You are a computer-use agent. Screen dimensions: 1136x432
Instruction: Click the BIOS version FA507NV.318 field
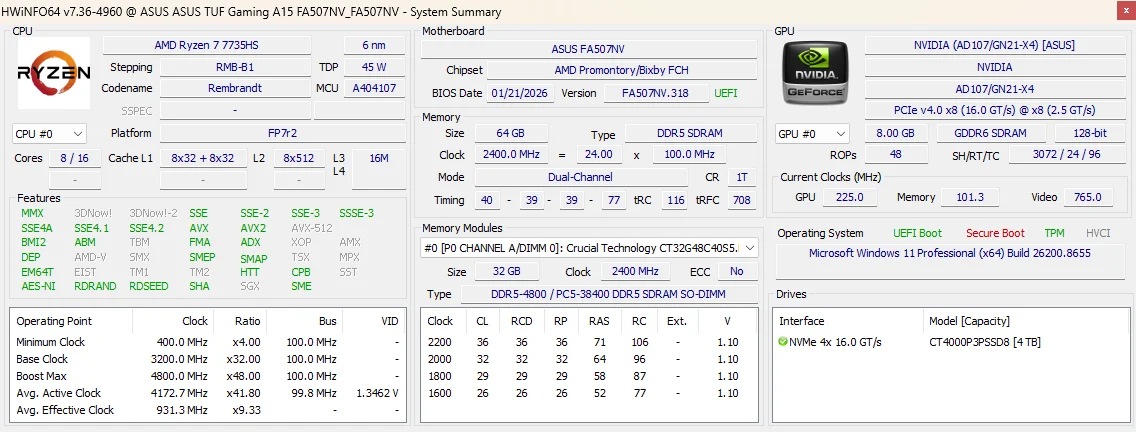656,94
